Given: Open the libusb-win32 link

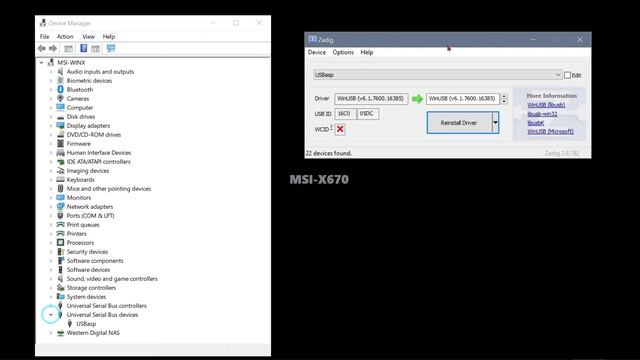Looking at the screenshot, I should pos(542,114).
